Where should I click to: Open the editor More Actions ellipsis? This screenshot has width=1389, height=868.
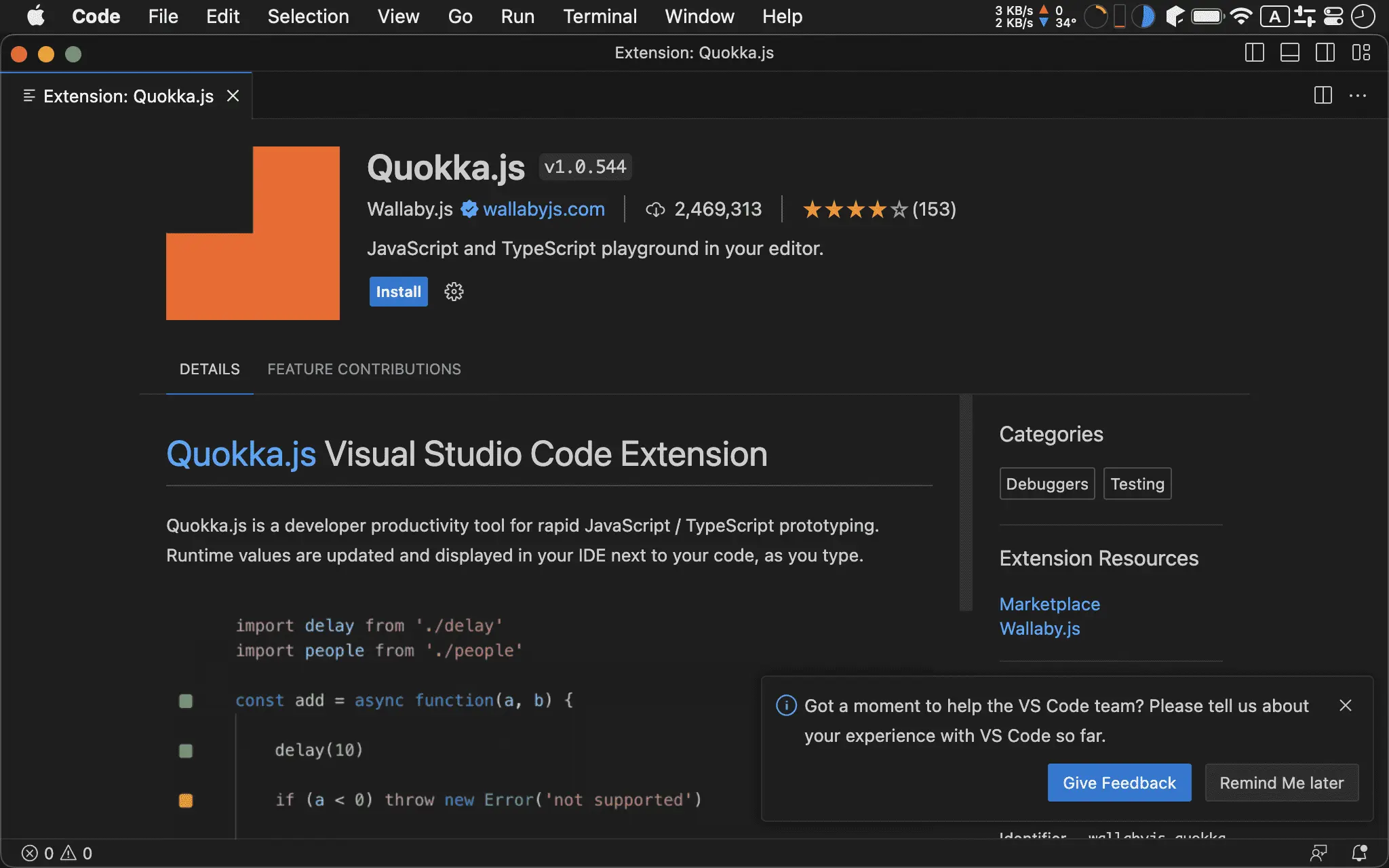[1358, 96]
